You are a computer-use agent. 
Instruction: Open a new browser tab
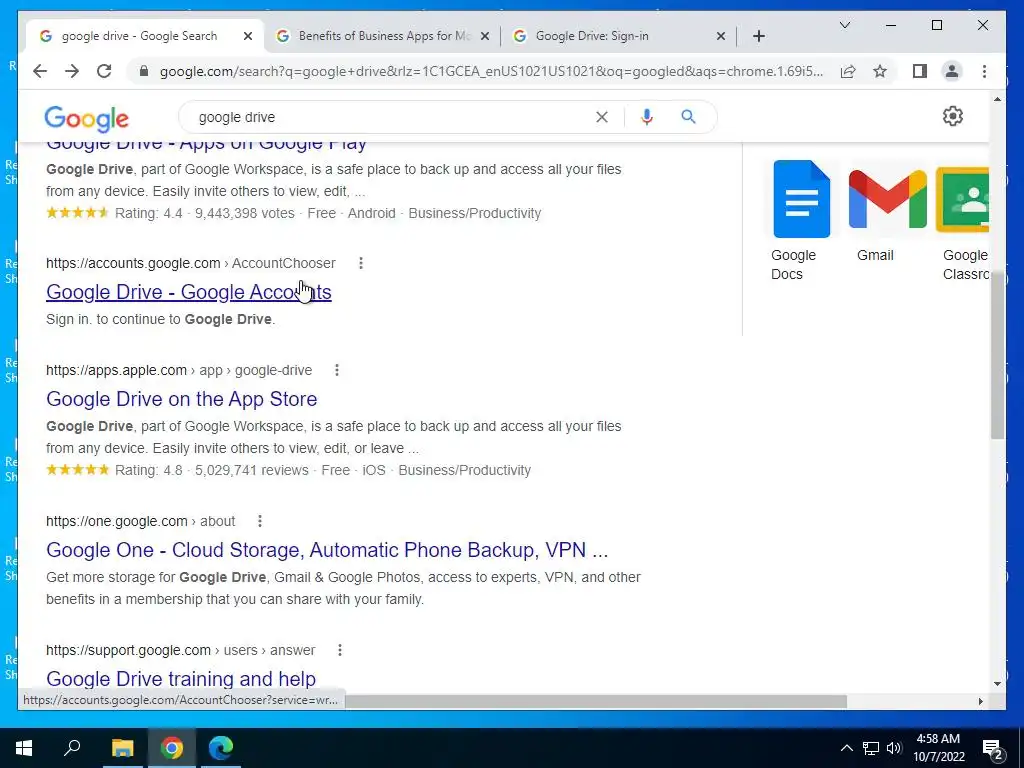click(x=758, y=36)
